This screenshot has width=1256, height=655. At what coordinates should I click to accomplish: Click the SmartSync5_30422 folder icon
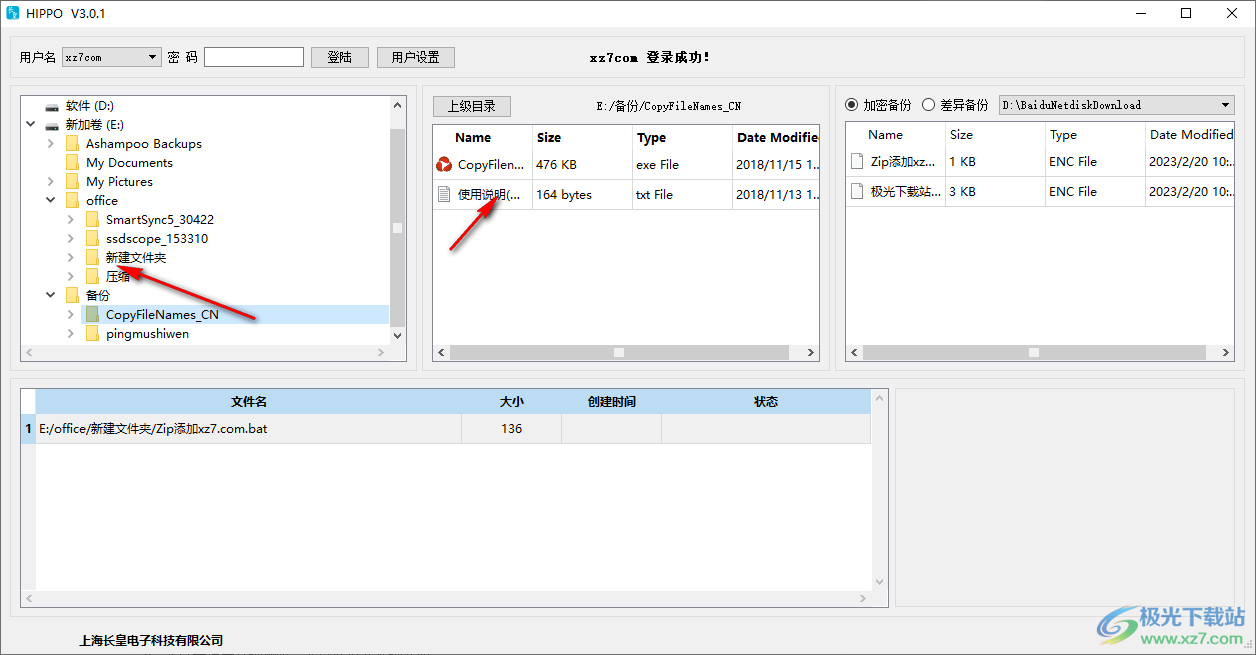tap(92, 220)
